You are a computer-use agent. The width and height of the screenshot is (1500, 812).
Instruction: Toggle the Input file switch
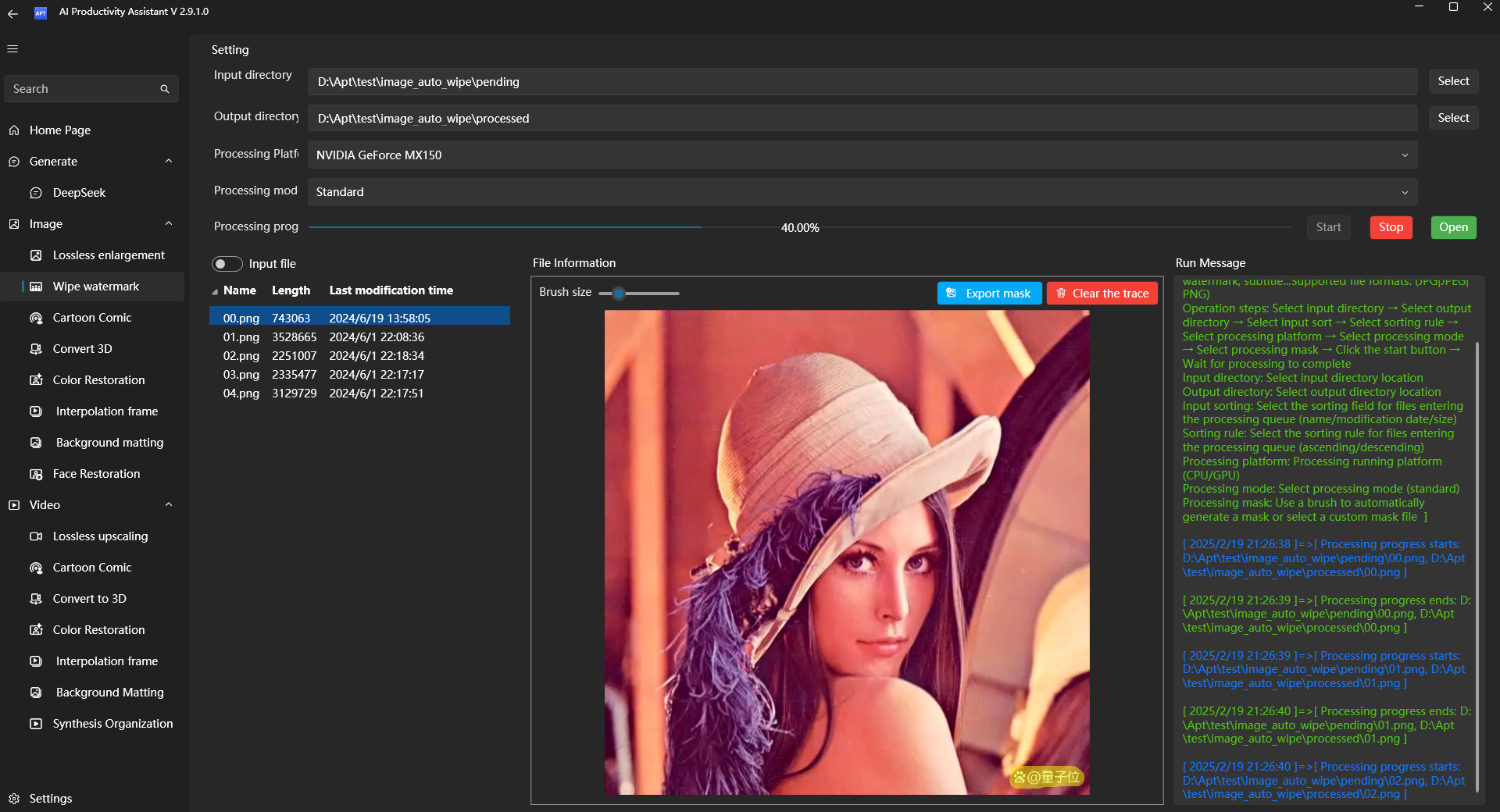pyautogui.click(x=227, y=264)
